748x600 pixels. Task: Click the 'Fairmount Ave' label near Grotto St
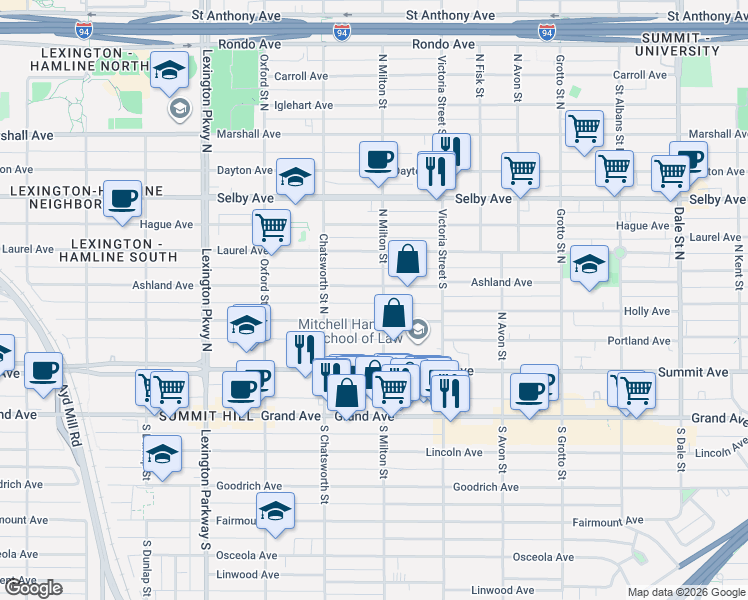coord(608,522)
